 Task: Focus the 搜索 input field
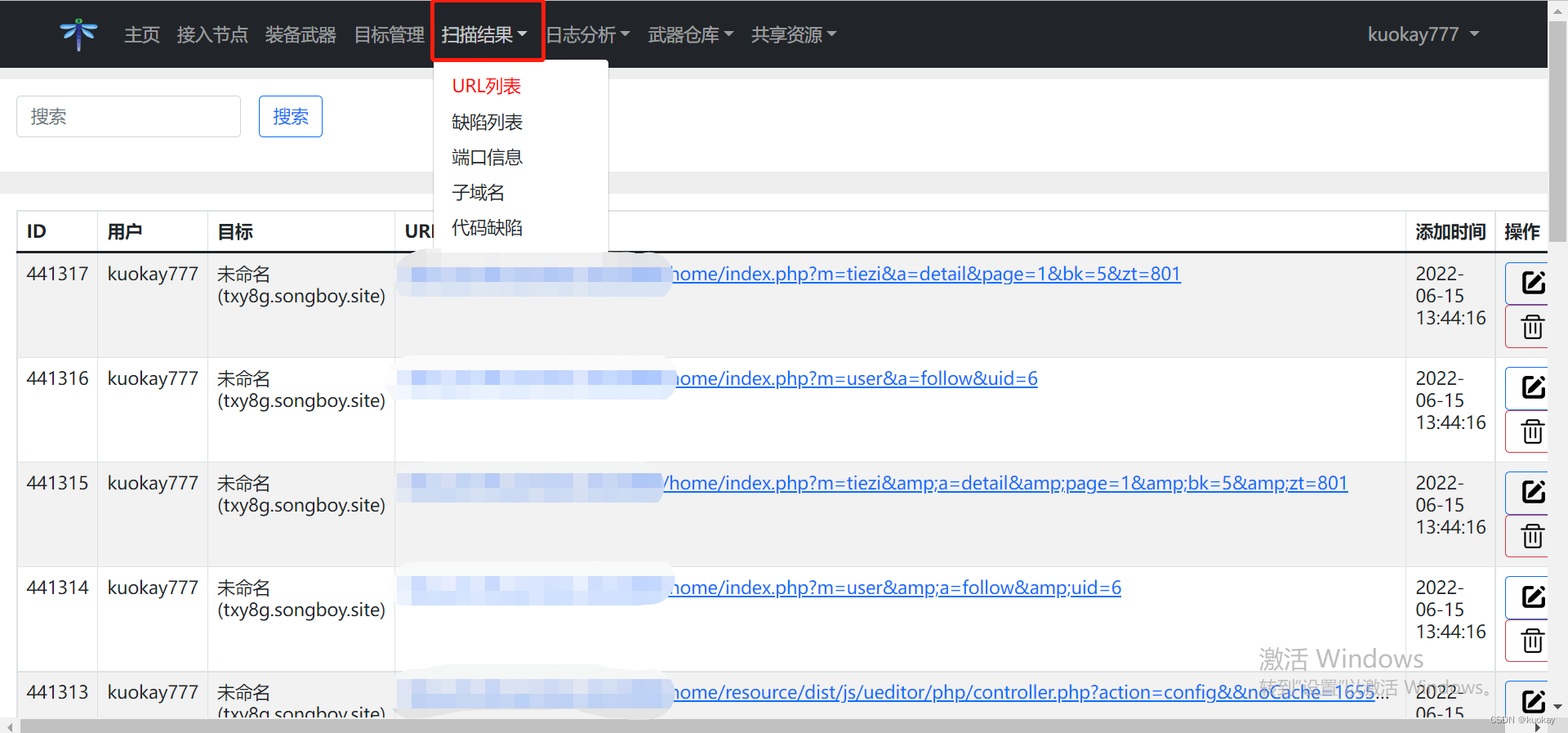(128, 116)
